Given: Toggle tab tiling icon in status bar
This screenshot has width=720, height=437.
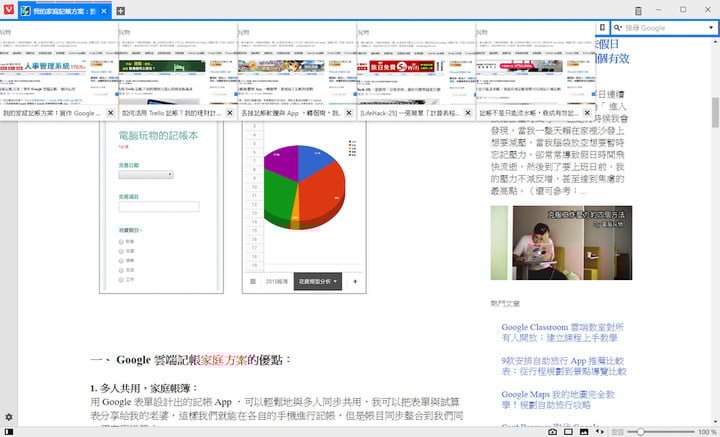Looking at the screenshot, I should click(568, 431).
